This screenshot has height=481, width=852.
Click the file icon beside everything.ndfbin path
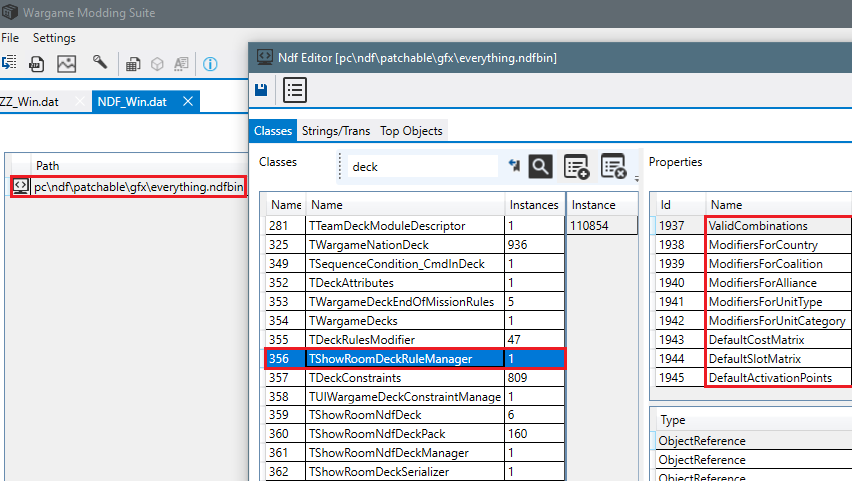click(21, 186)
